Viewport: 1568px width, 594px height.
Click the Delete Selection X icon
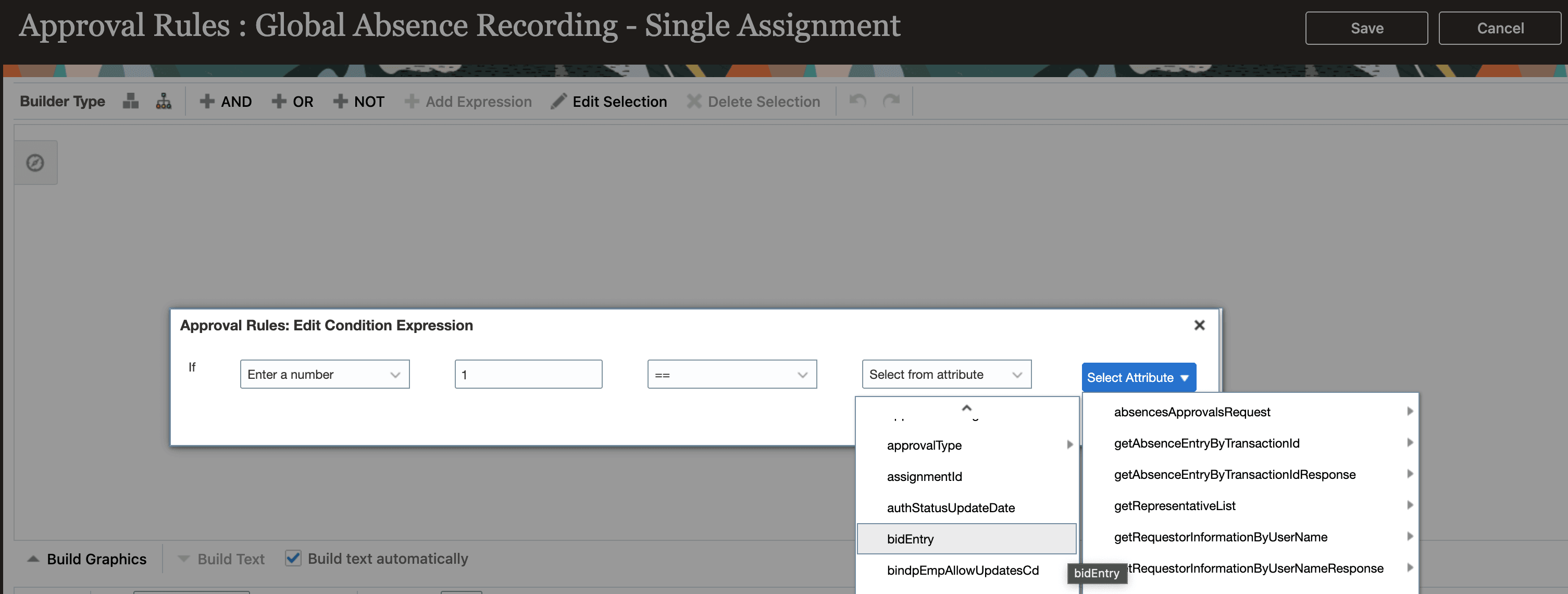(x=693, y=101)
